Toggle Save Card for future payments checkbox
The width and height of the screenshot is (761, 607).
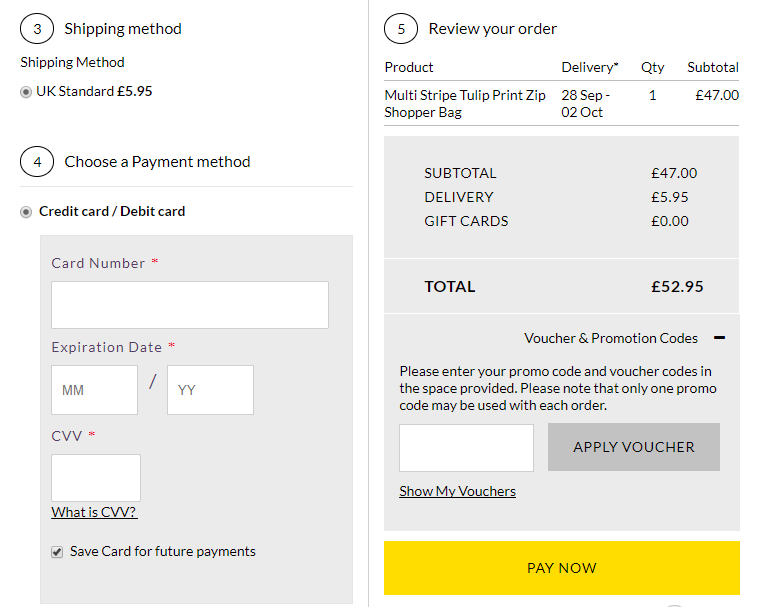coord(57,552)
